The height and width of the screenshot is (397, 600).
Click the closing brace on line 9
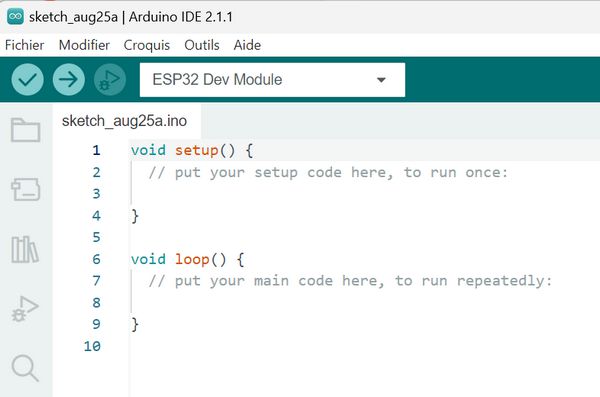(135, 325)
